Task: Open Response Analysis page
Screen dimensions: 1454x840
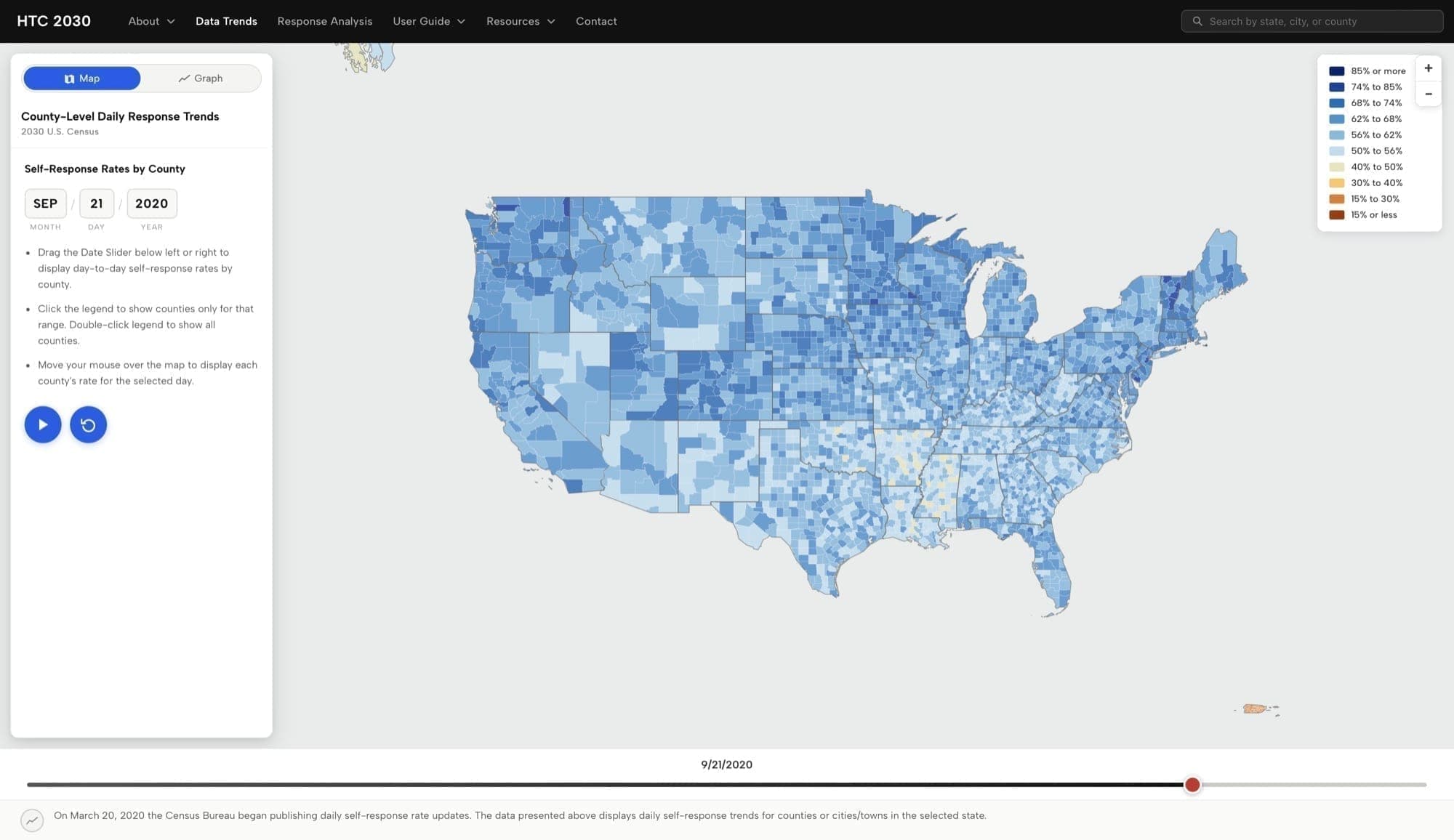Action: [x=325, y=21]
